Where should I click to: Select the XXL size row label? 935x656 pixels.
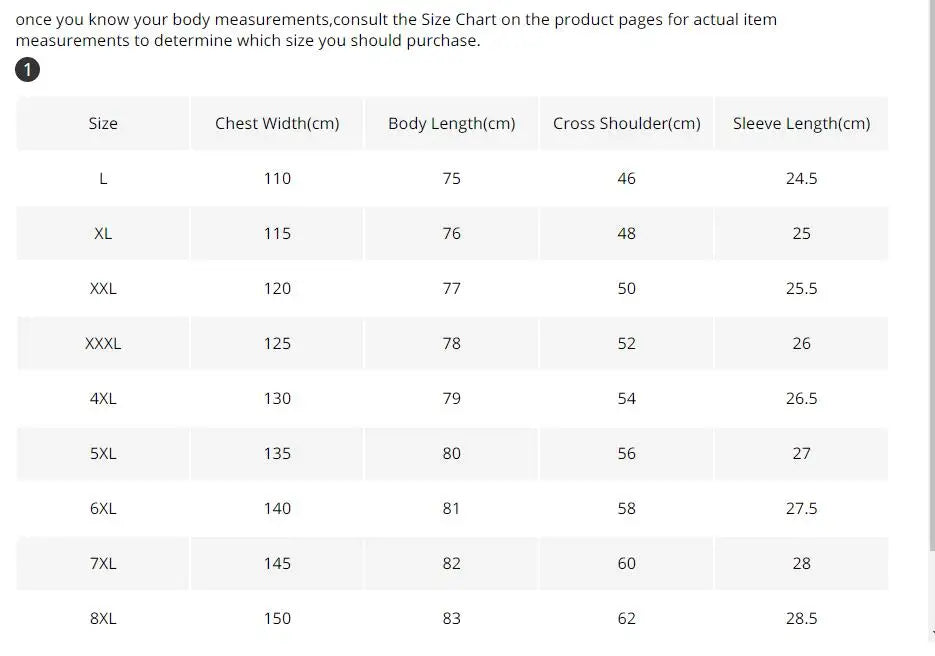click(x=103, y=289)
